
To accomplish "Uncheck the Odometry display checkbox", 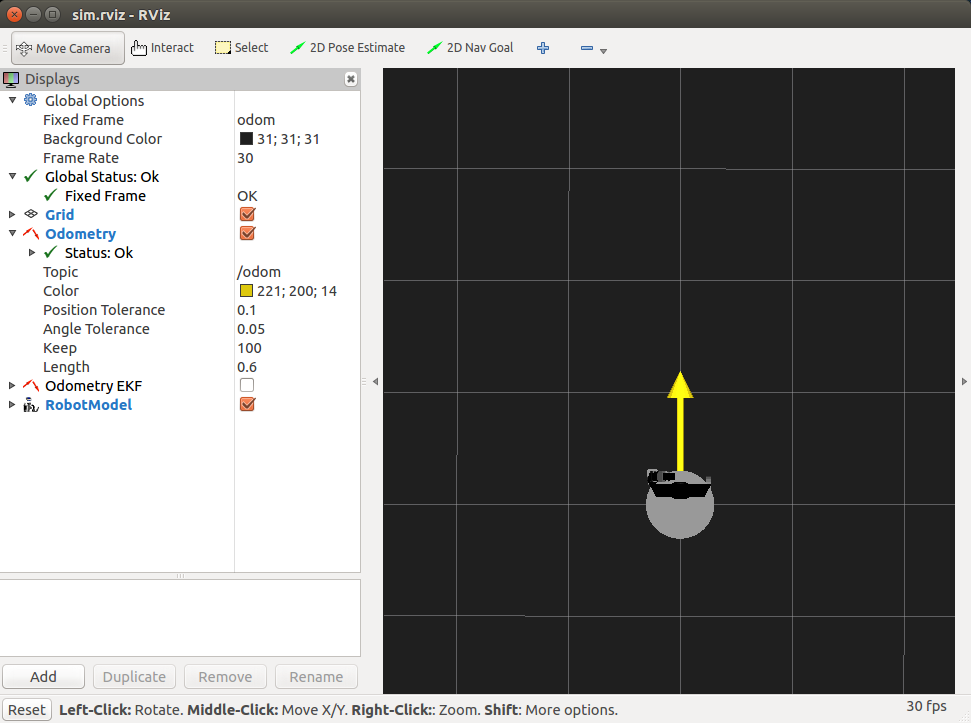I will click(247, 233).
